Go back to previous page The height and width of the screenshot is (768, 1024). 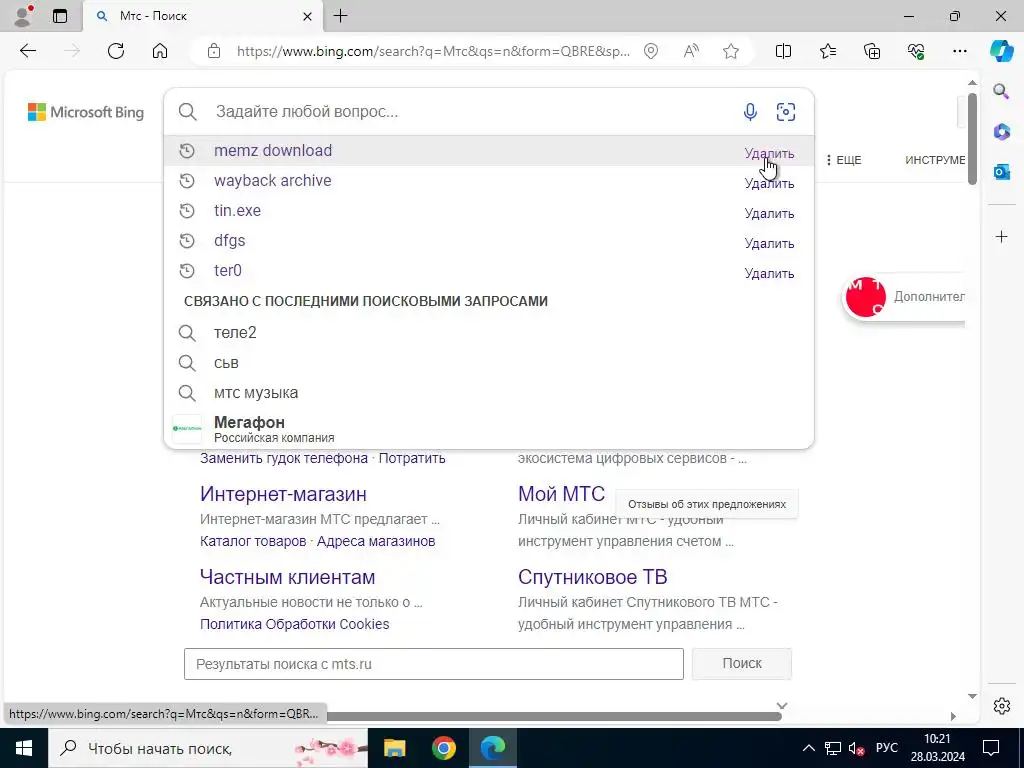(28, 51)
